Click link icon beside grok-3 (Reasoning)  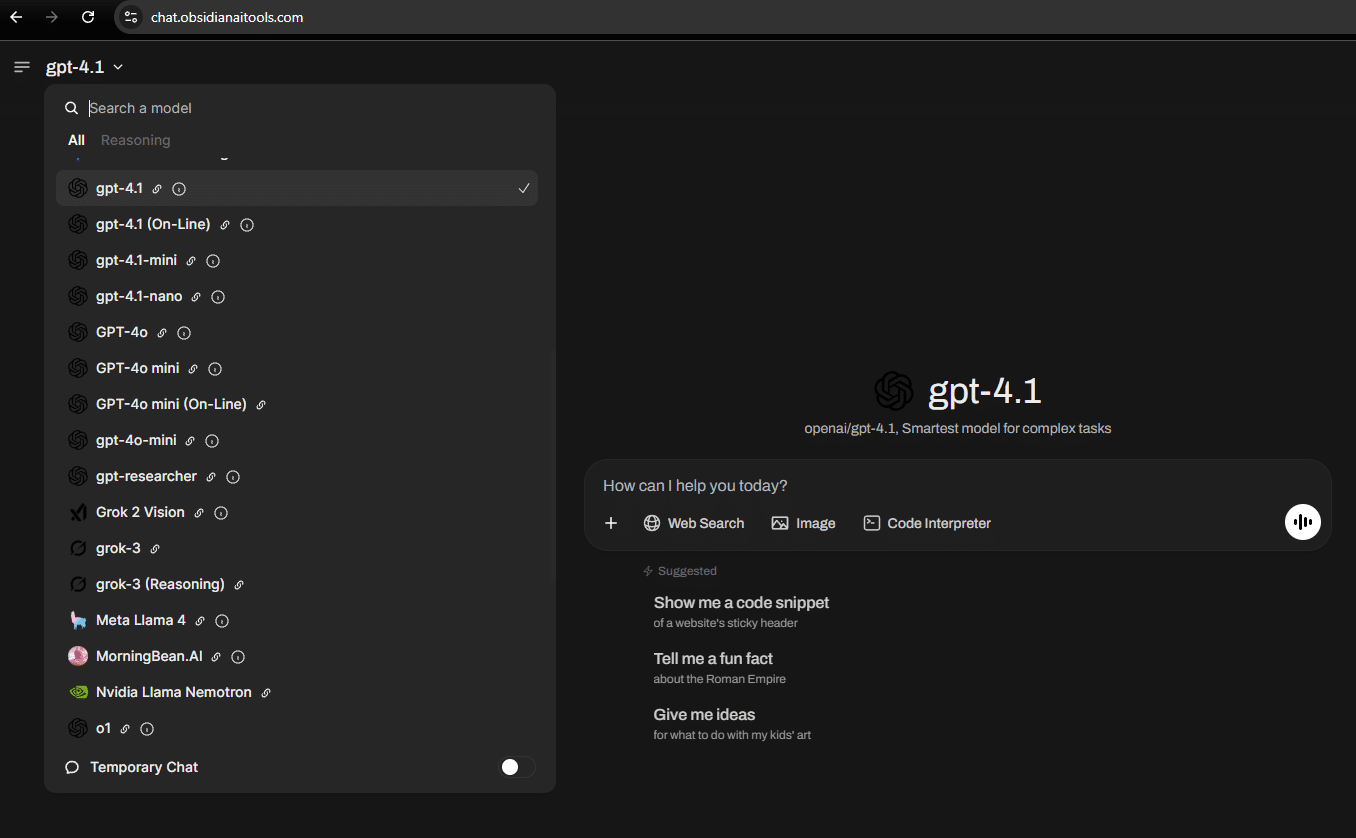[239, 585]
